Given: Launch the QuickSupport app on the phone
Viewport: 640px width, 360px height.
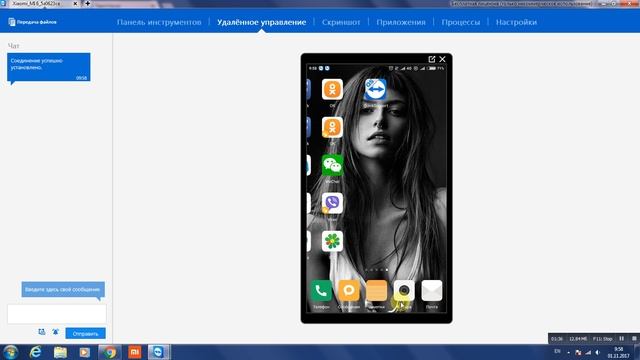Looking at the screenshot, I should coord(376,89).
